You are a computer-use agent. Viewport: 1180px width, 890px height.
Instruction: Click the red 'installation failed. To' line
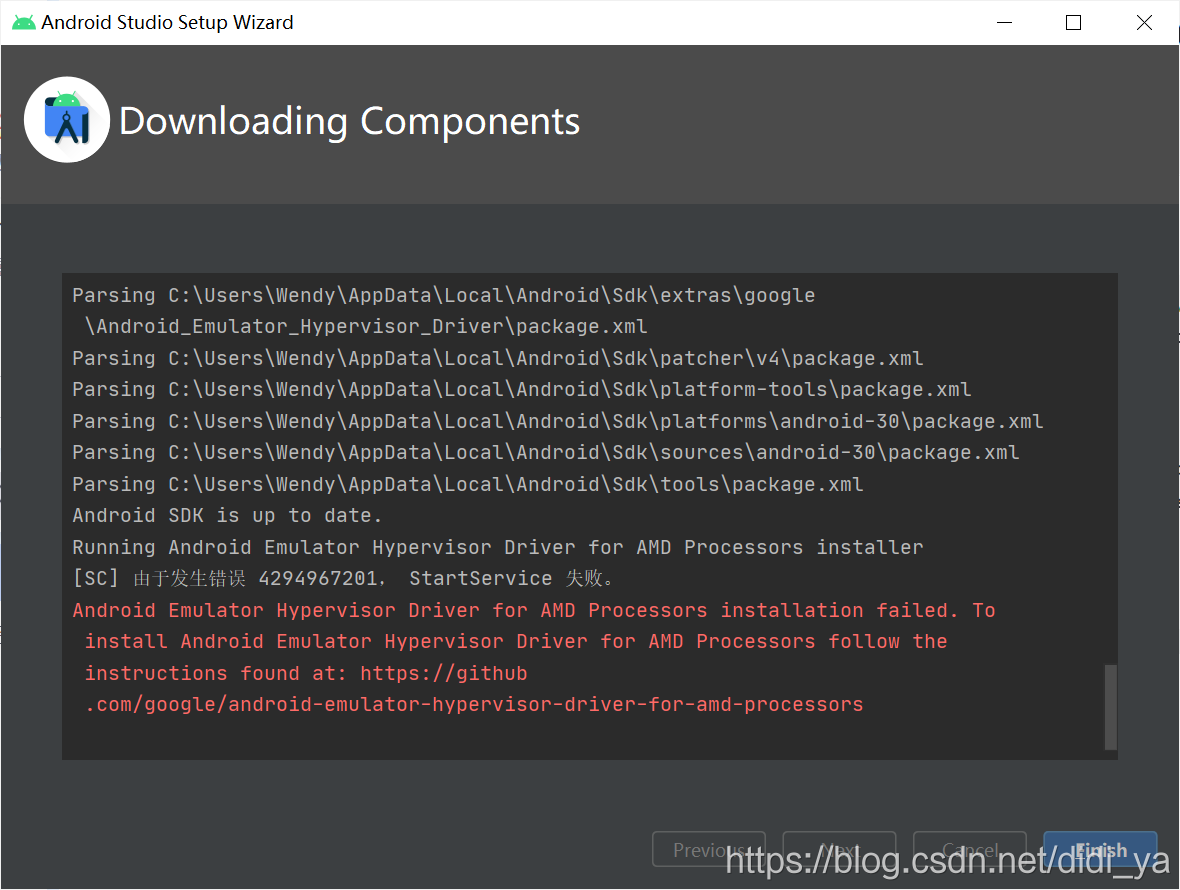pyautogui.click(x=534, y=609)
